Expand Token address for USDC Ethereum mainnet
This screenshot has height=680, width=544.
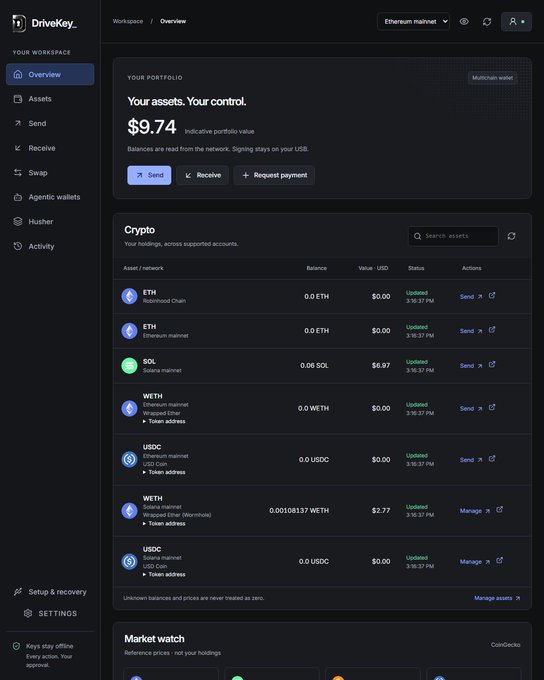(x=164, y=472)
